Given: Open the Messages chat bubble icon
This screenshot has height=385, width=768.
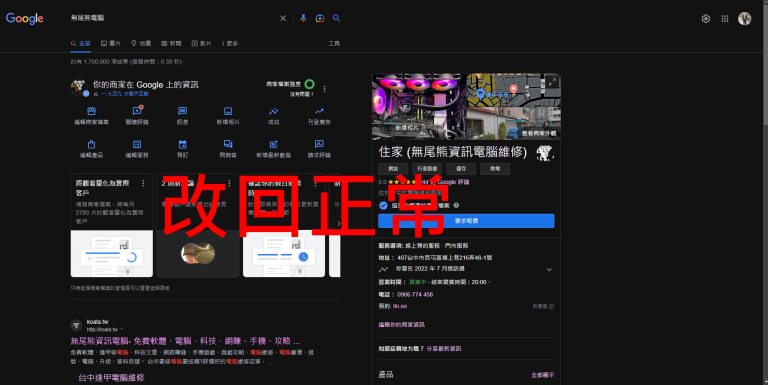Looking at the screenshot, I should click(x=182, y=111).
